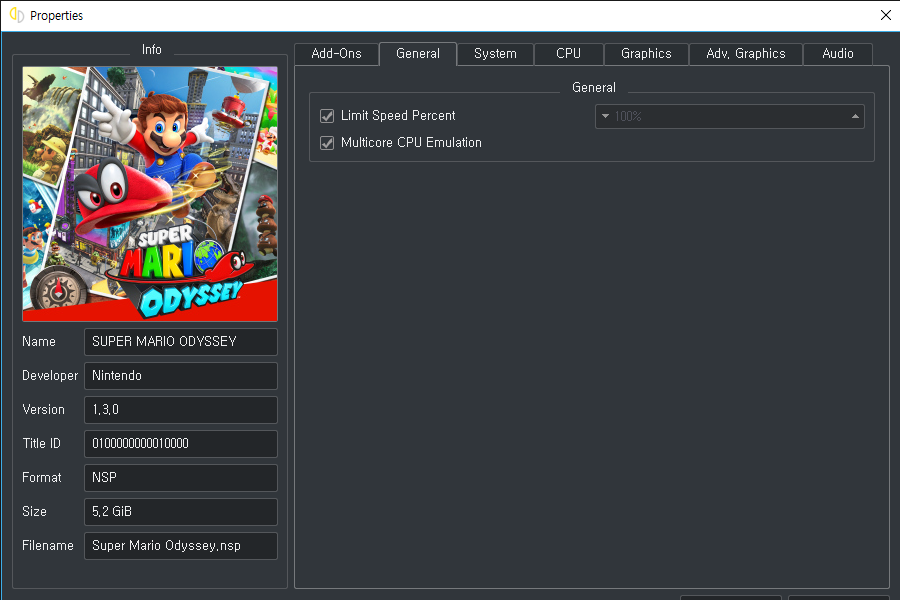Select the General tab
This screenshot has height=600, width=900.
point(418,54)
